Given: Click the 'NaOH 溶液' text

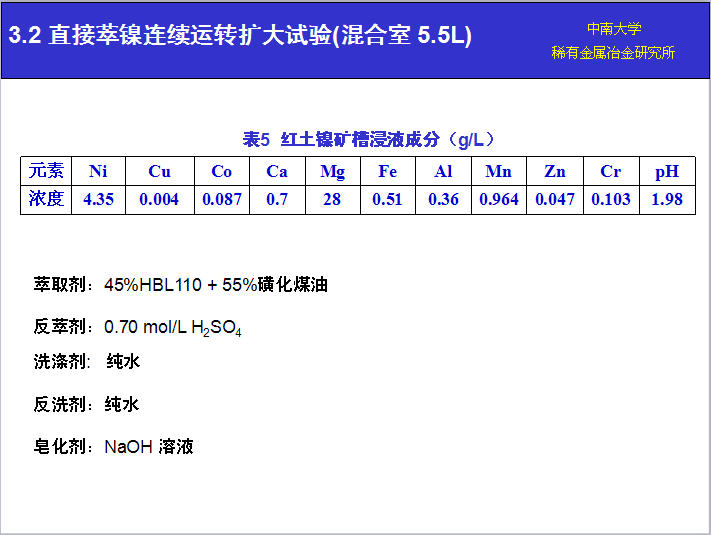Looking at the screenshot, I should [149, 447].
